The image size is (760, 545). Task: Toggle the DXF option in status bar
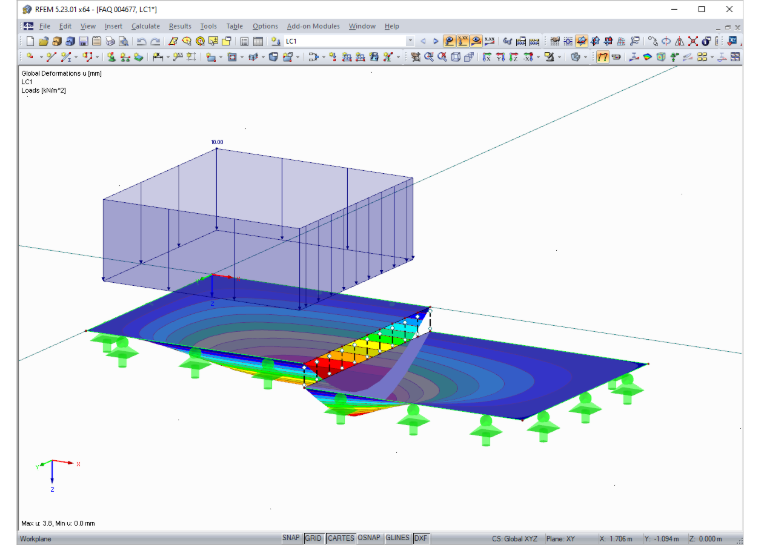pyautogui.click(x=421, y=538)
